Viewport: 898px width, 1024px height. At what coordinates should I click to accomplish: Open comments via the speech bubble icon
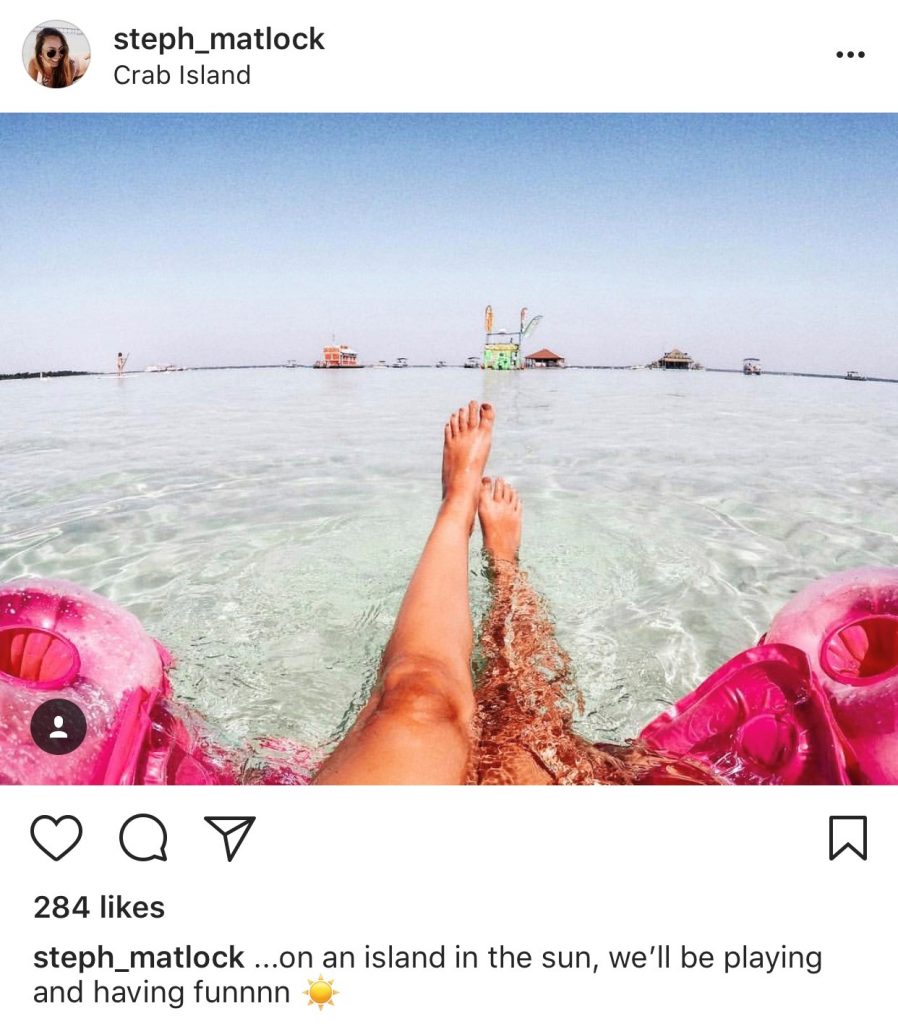click(144, 837)
